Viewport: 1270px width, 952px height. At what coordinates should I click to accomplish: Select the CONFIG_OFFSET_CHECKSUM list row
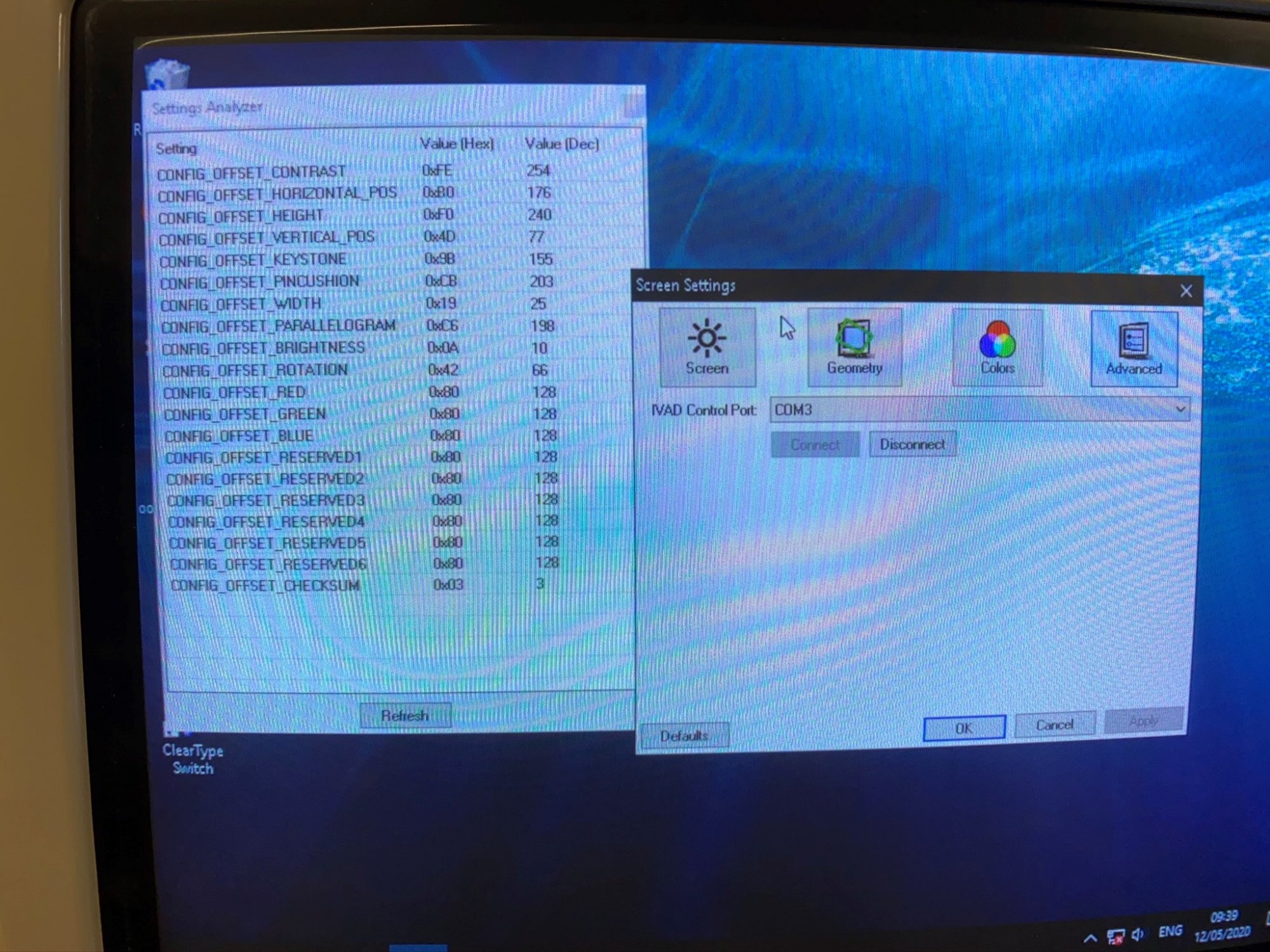[265, 585]
